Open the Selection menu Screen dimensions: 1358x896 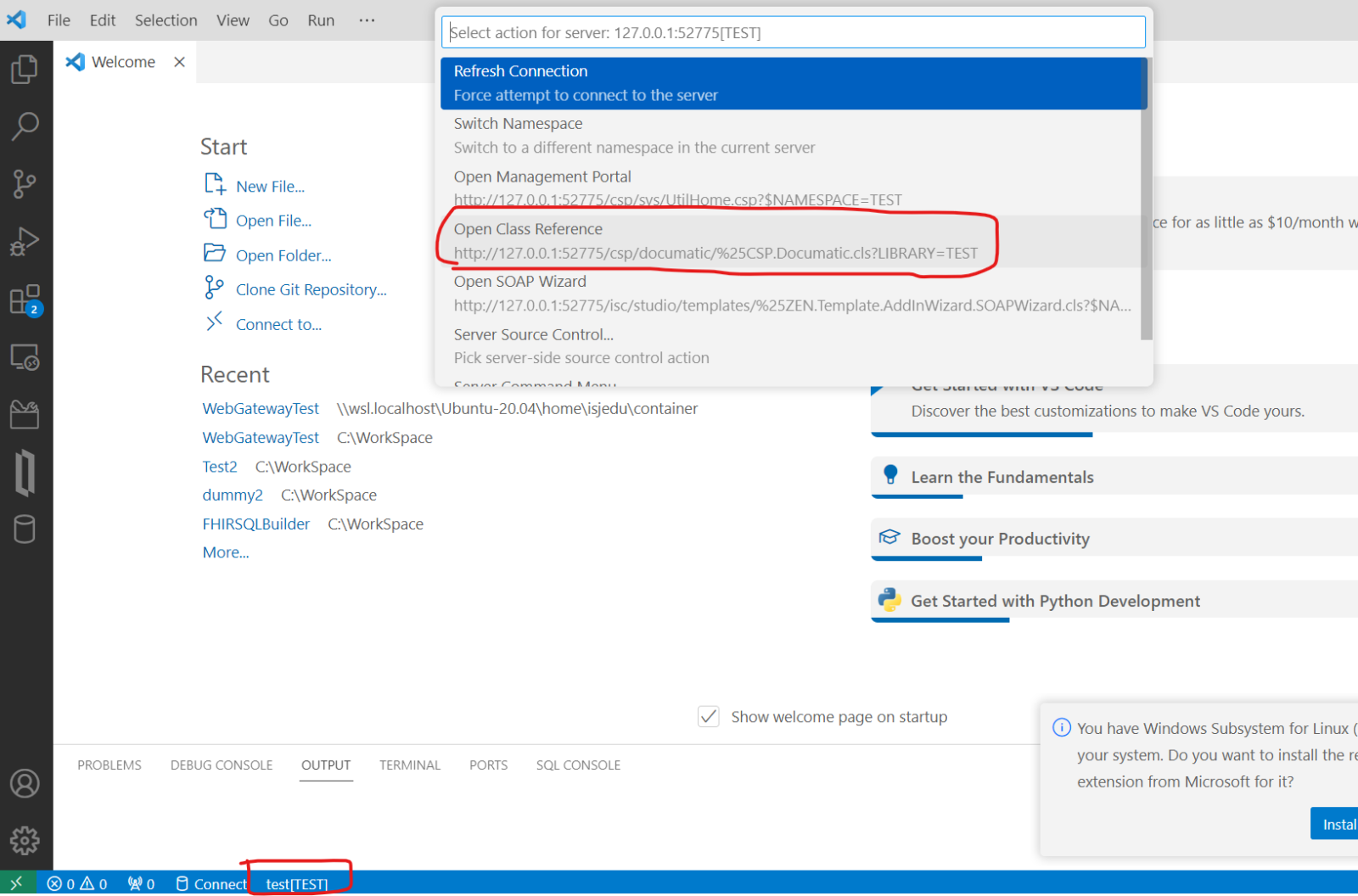(x=166, y=20)
